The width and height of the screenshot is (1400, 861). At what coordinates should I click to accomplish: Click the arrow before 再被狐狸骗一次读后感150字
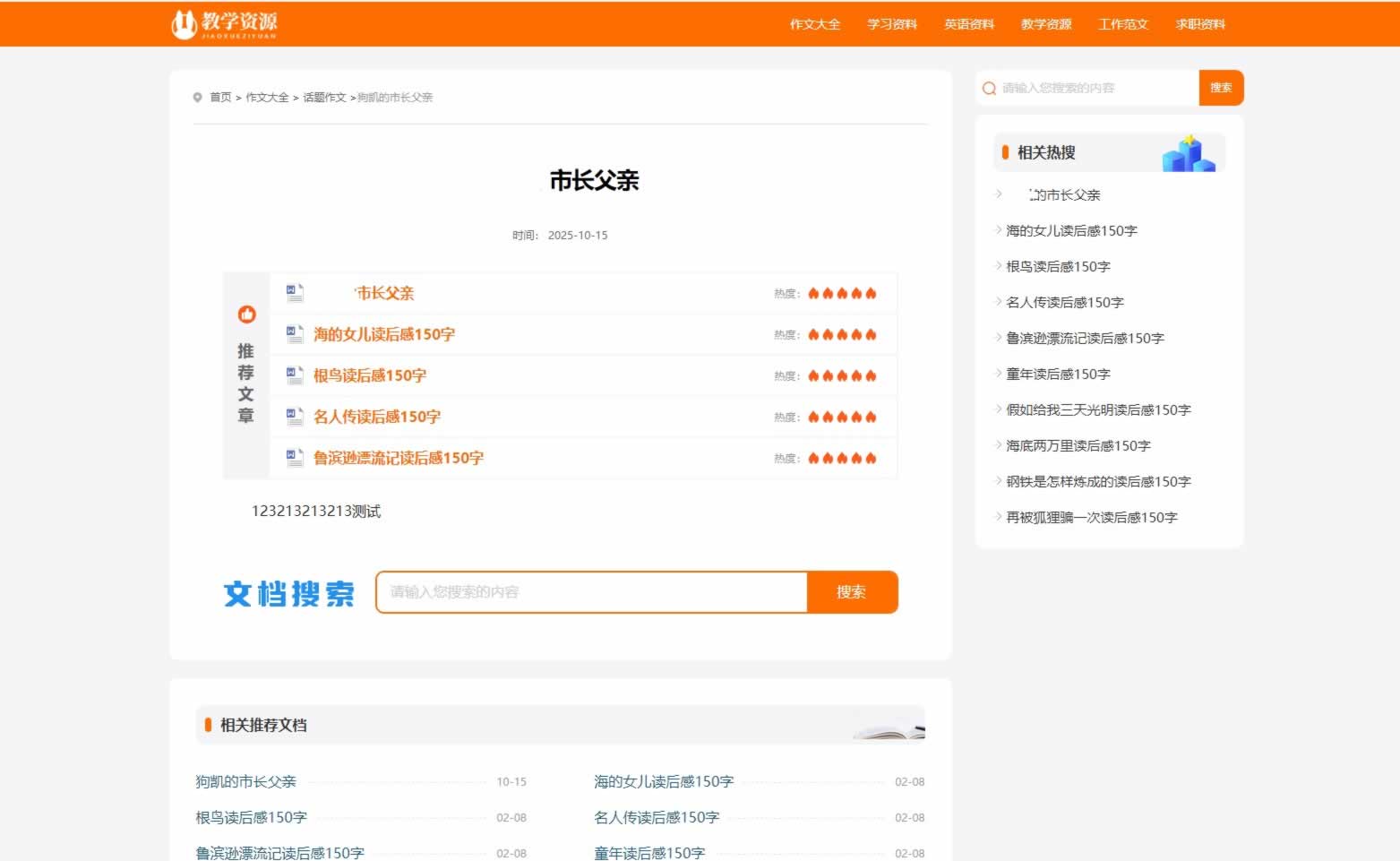click(999, 517)
